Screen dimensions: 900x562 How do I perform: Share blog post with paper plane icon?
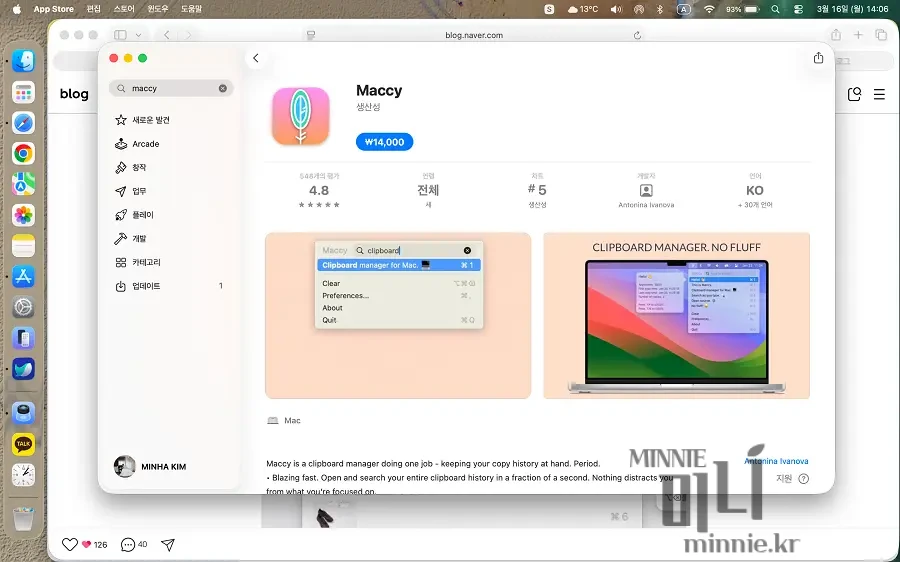pos(168,544)
